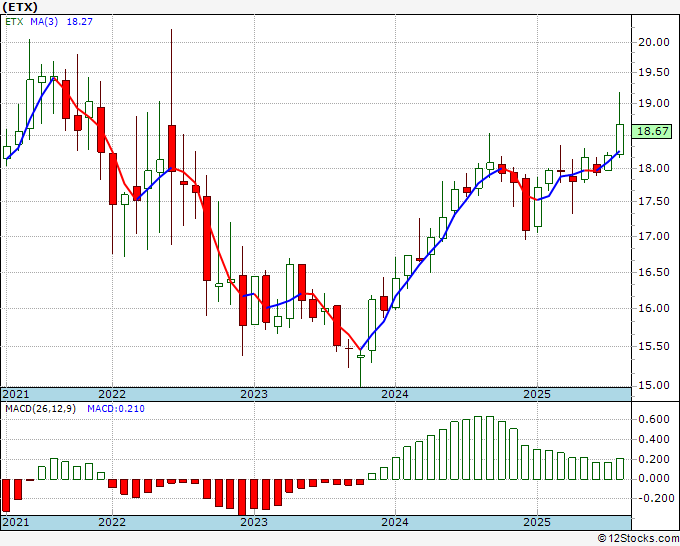
Task: Click 2024 on the price chart timeline
Action: pyautogui.click(x=395, y=394)
